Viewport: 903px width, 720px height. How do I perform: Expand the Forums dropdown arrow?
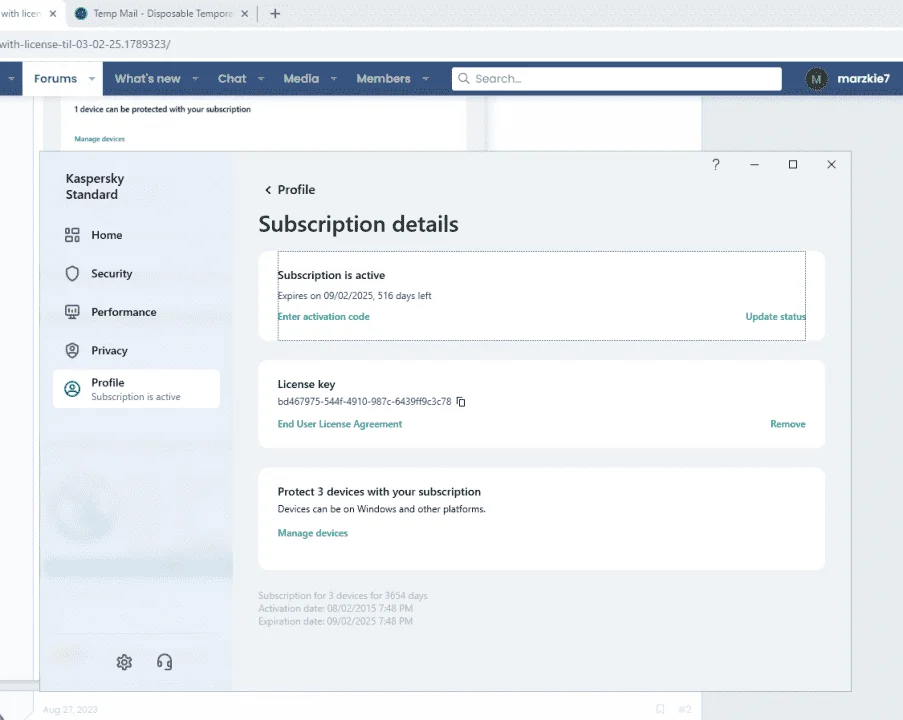(x=92, y=79)
